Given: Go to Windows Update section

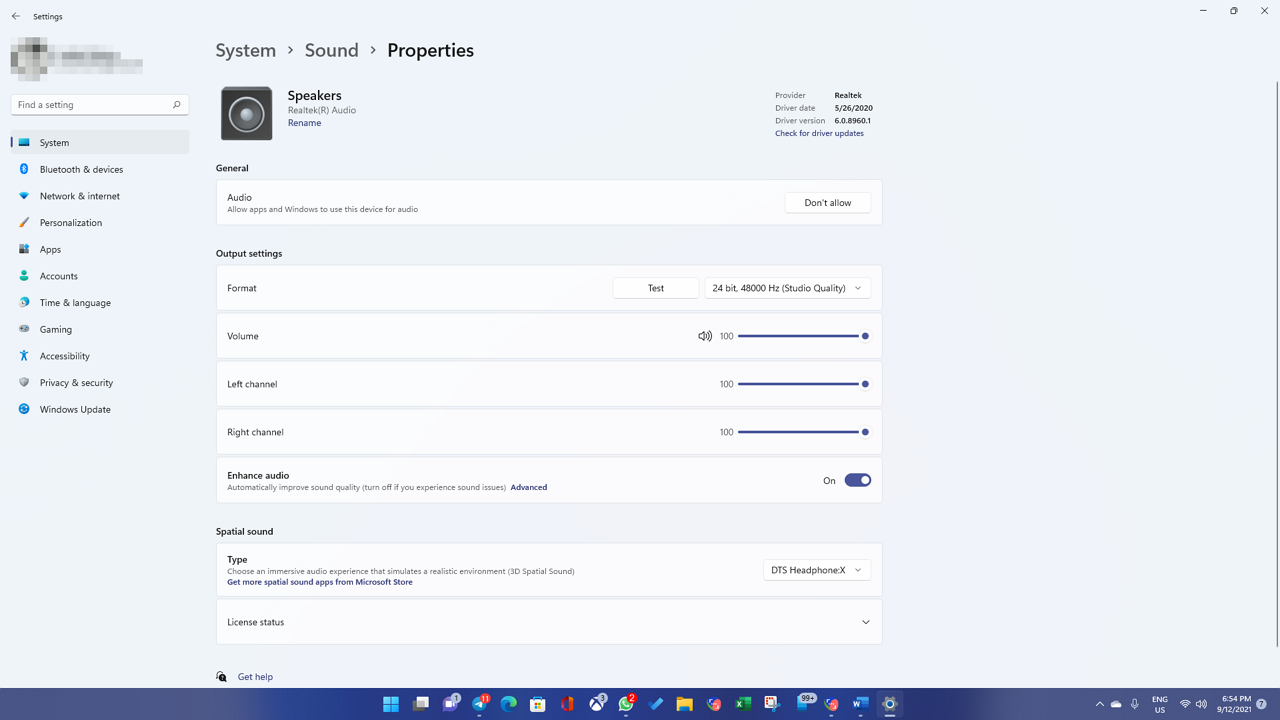Looking at the screenshot, I should coord(75,409).
